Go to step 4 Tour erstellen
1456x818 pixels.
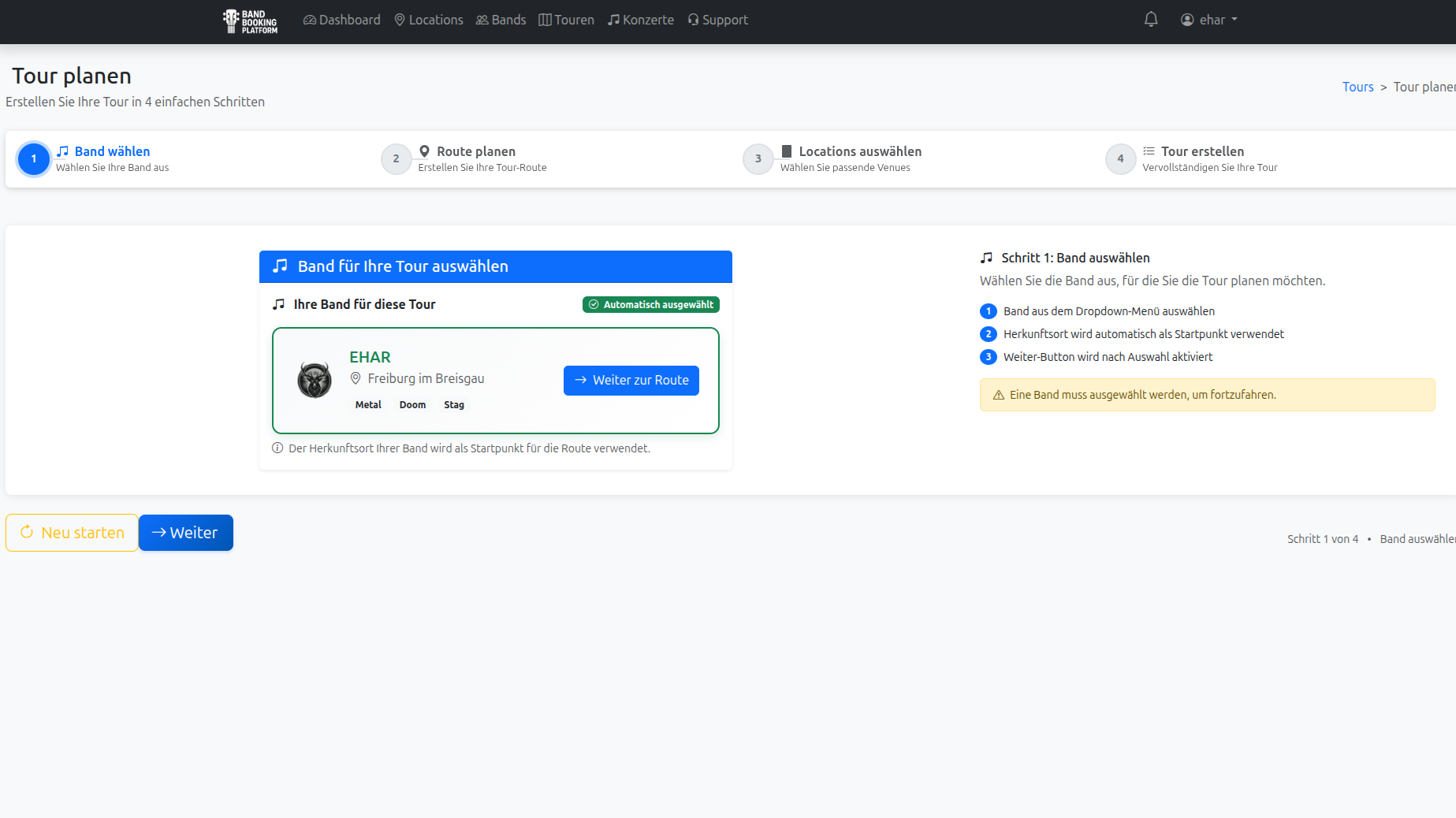1201,151
